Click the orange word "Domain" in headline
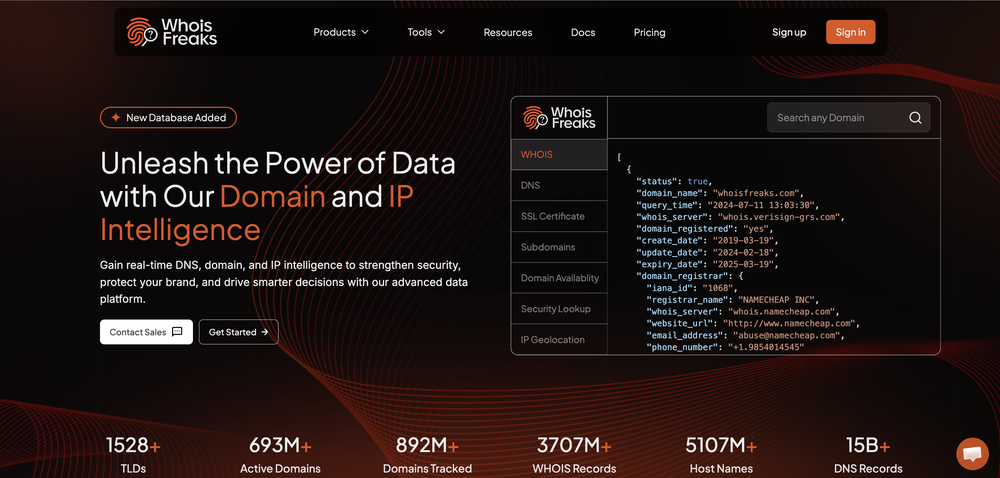Image resolution: width=1000 pixels, height=478 pixels. [272, 197]
